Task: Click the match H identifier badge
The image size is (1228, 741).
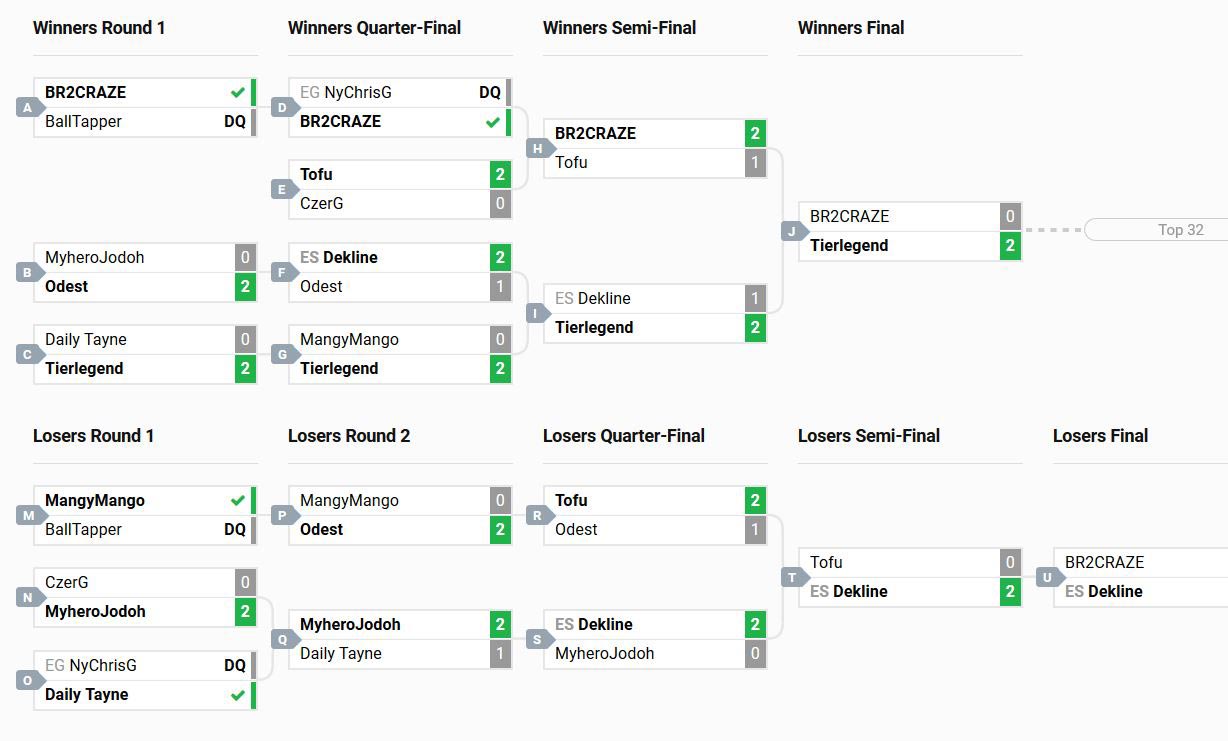Action: click(x=538, y=148)
